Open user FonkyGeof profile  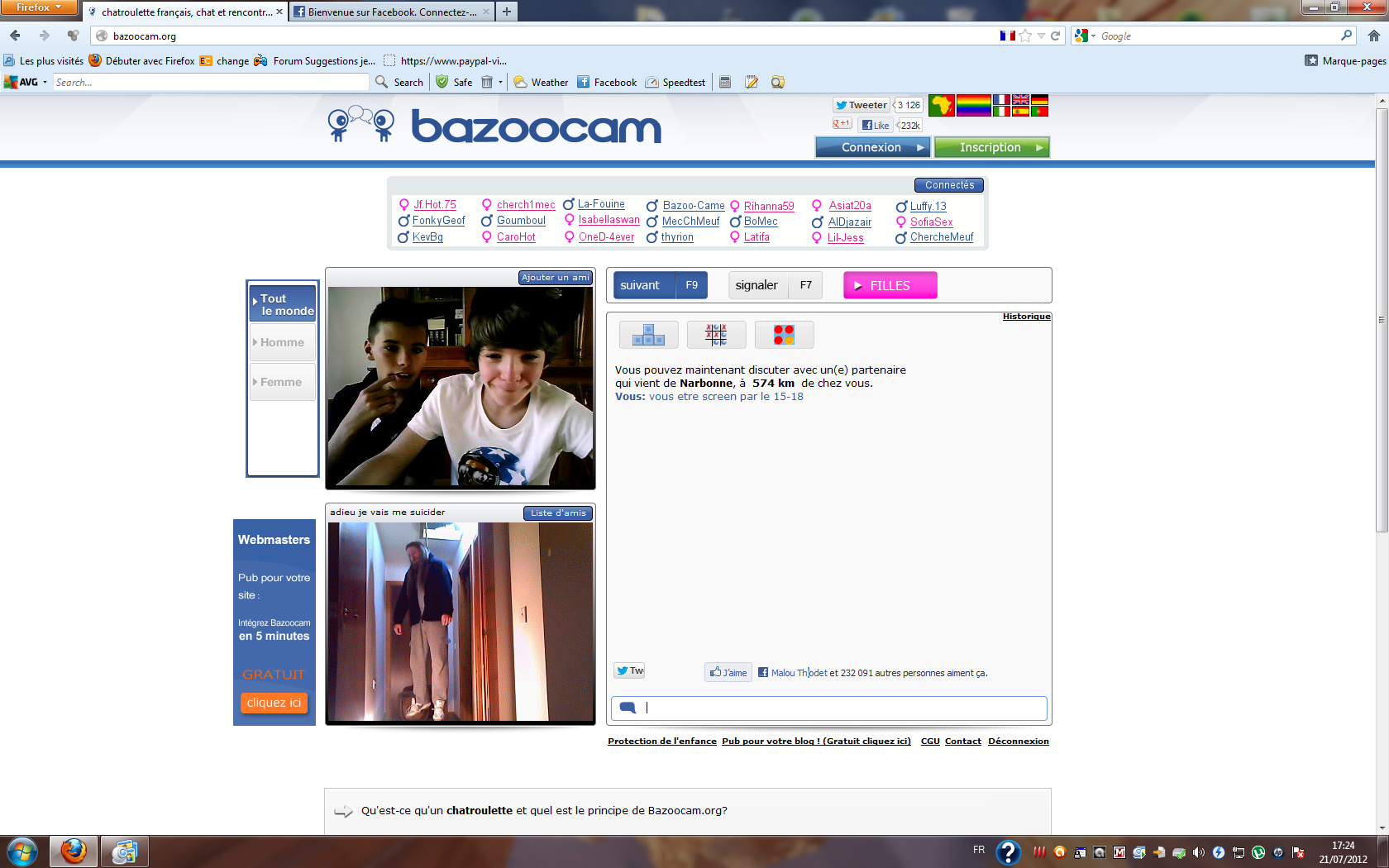click(438, 221)
